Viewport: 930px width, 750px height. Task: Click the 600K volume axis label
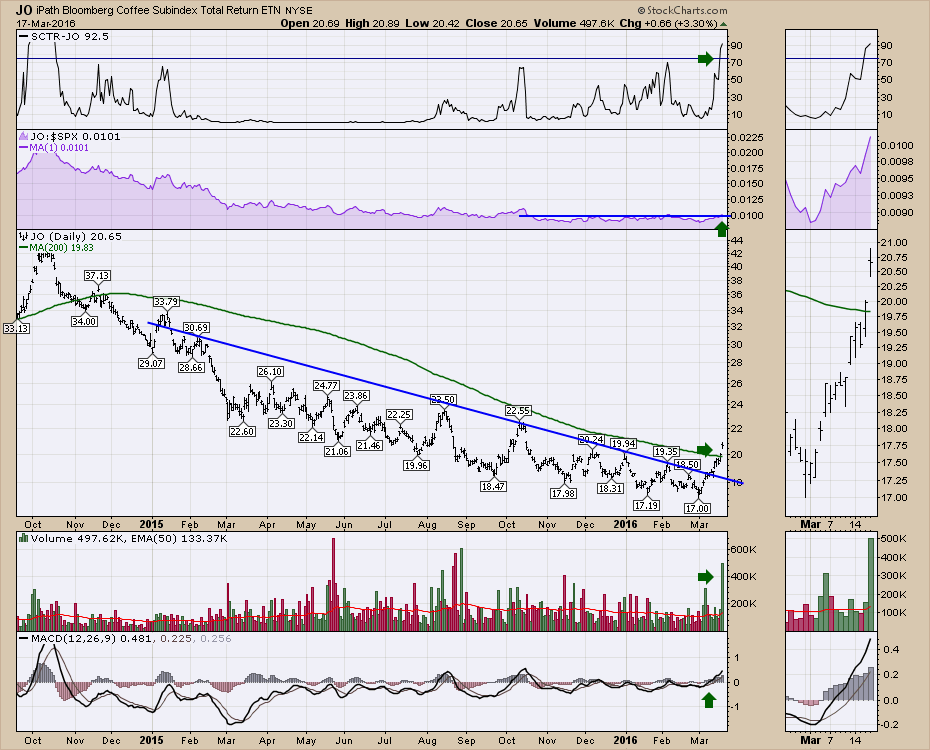(x=743, y=550)
